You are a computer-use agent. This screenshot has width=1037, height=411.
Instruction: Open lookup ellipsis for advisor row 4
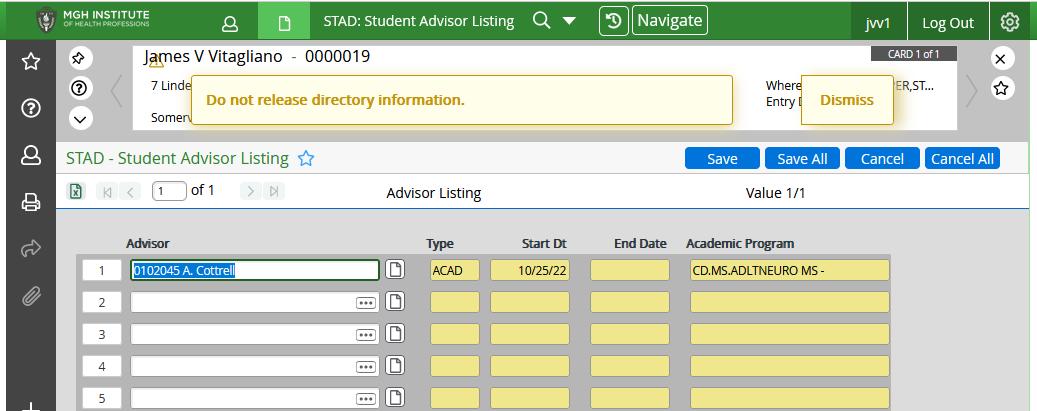[x=366, y=367]
